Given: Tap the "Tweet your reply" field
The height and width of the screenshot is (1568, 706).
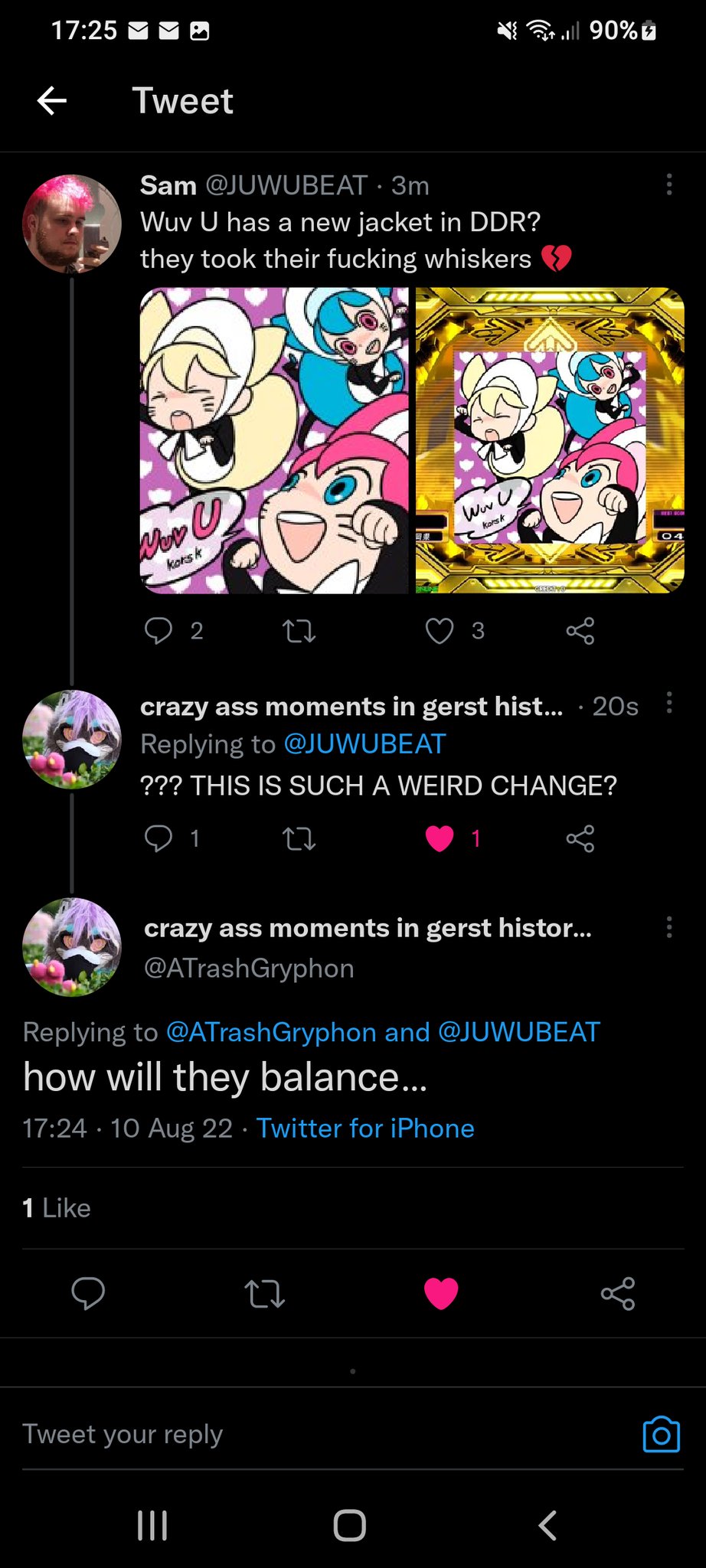Looking at the screenshot, I should [x=306, y=1434].
